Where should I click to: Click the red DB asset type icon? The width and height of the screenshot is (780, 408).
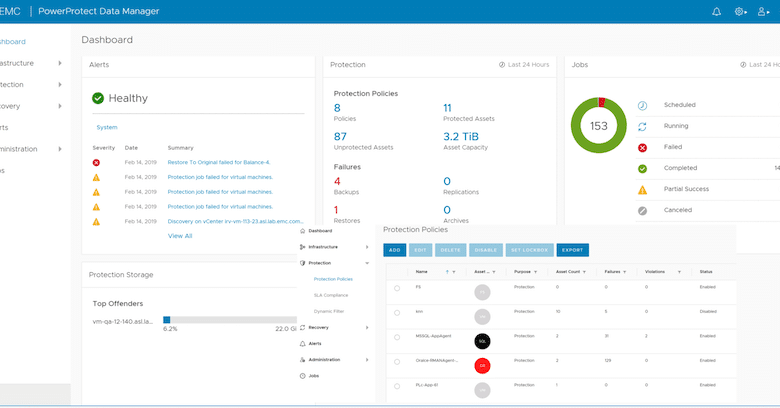click(x=482, y=366)
